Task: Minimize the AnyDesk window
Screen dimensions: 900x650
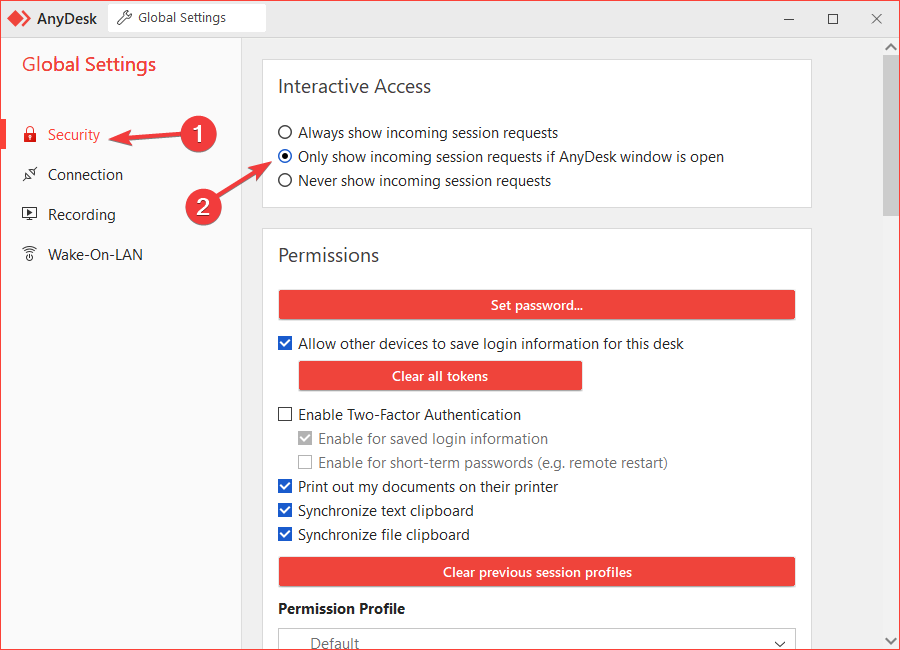Action: pyautogui.click(x=789, y=19)
